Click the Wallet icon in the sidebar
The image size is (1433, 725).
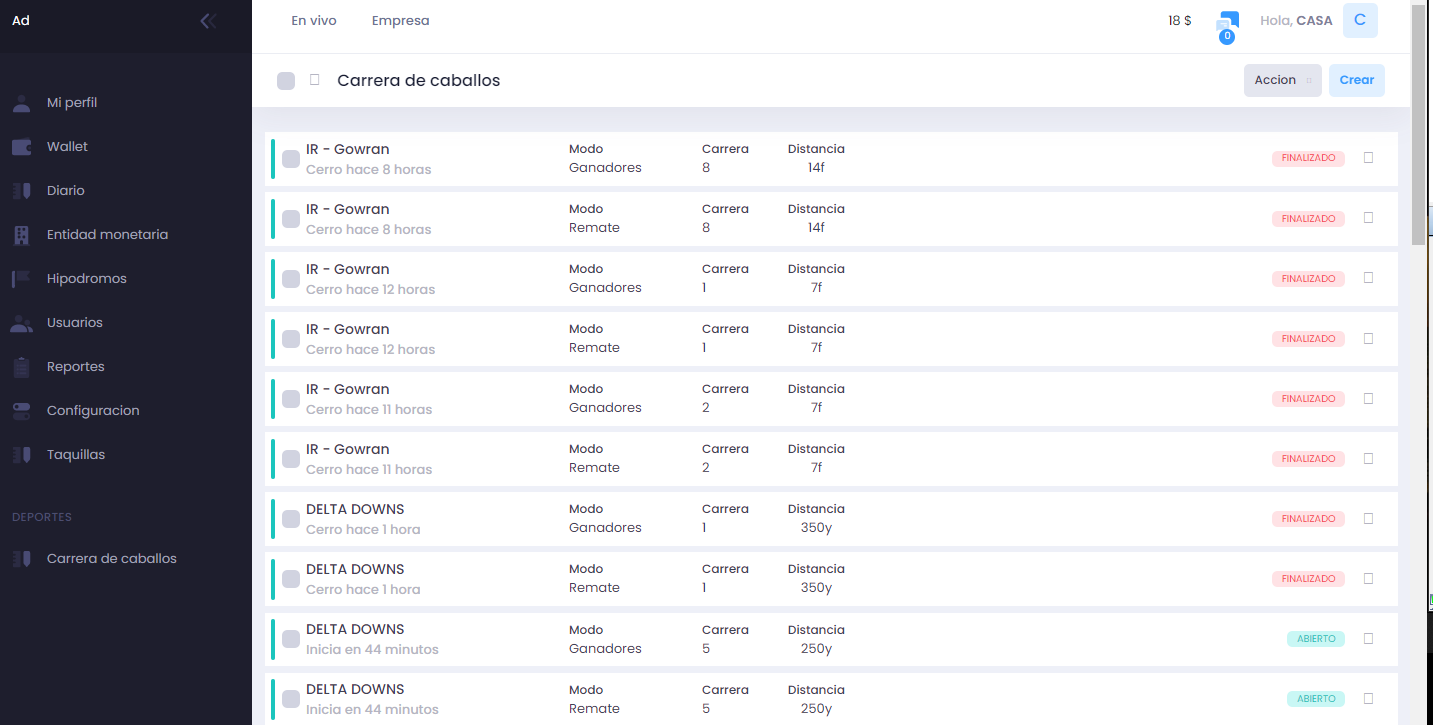[22, 147]
